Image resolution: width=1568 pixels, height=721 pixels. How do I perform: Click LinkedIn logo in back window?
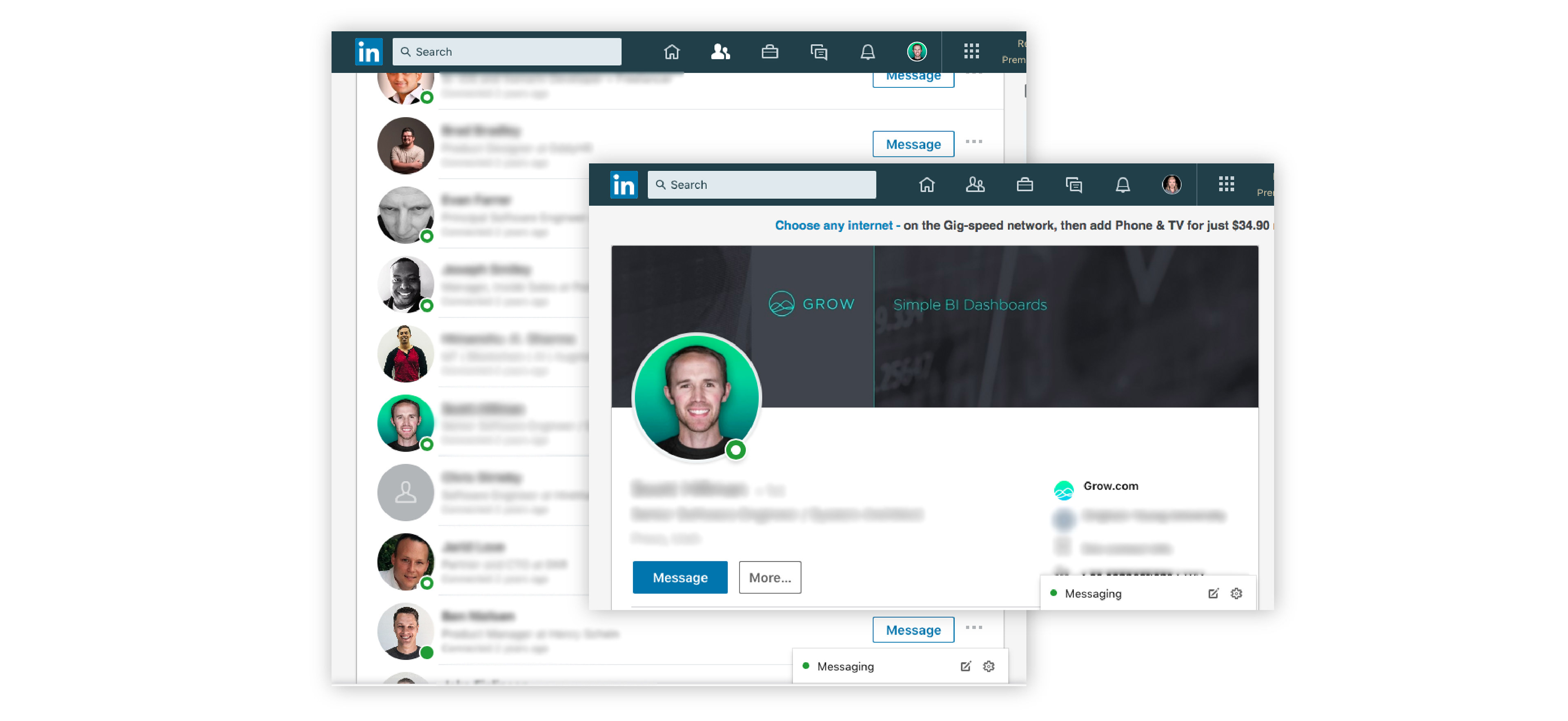pyautogui.click(x=368, y=52)
